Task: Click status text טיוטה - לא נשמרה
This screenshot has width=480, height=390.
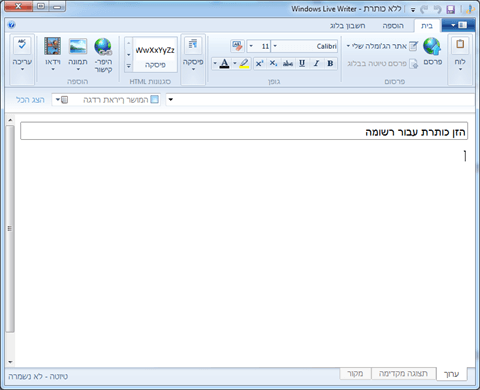Action: click(x=38, y=376)
